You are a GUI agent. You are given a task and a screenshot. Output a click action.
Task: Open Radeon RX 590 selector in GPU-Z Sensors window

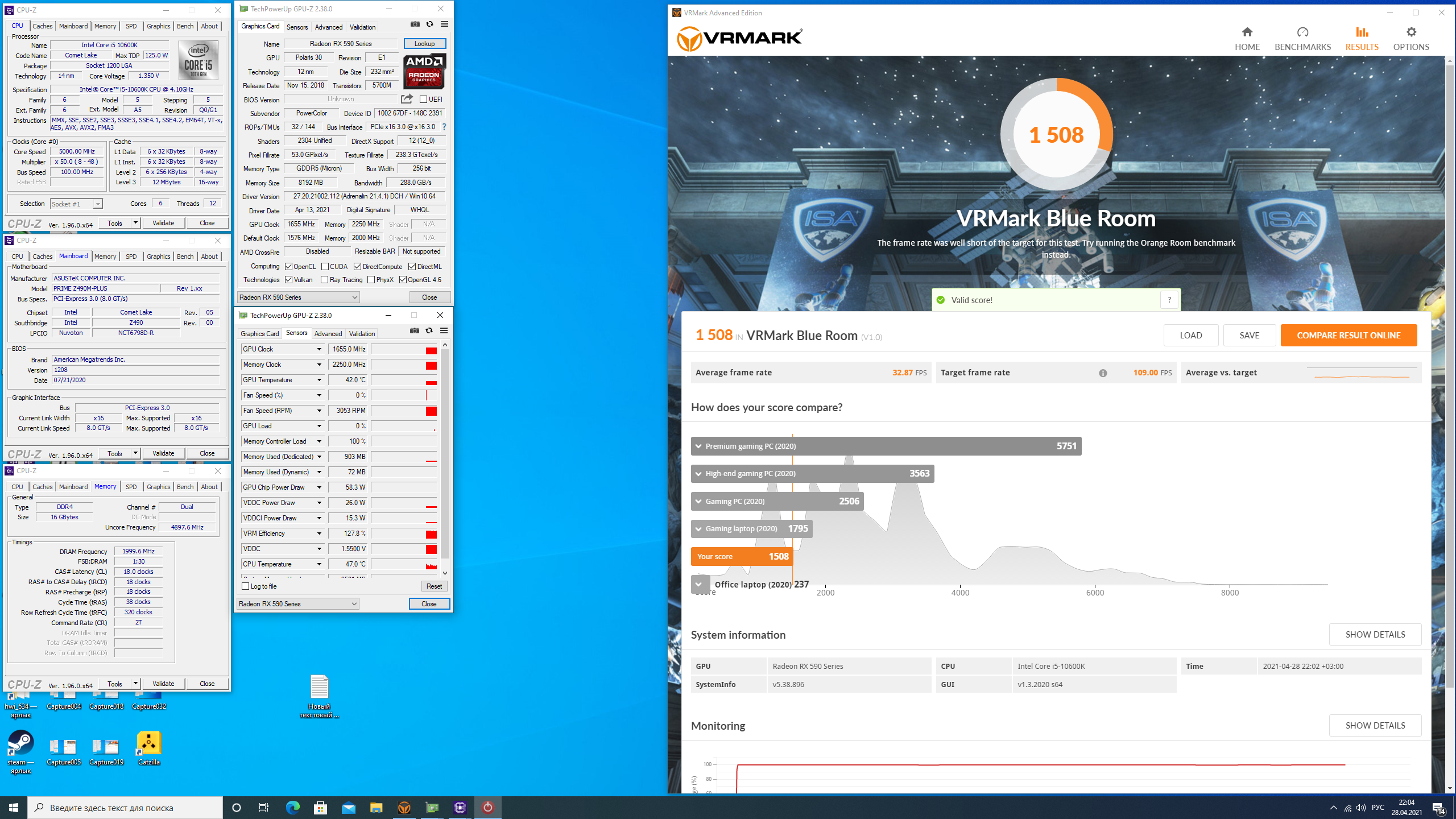pyautogui.click(x=298, y=604)
